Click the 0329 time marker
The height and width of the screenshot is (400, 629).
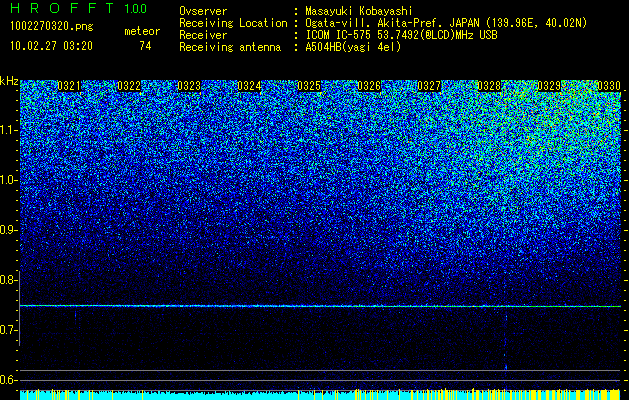[x=549, y=86]
